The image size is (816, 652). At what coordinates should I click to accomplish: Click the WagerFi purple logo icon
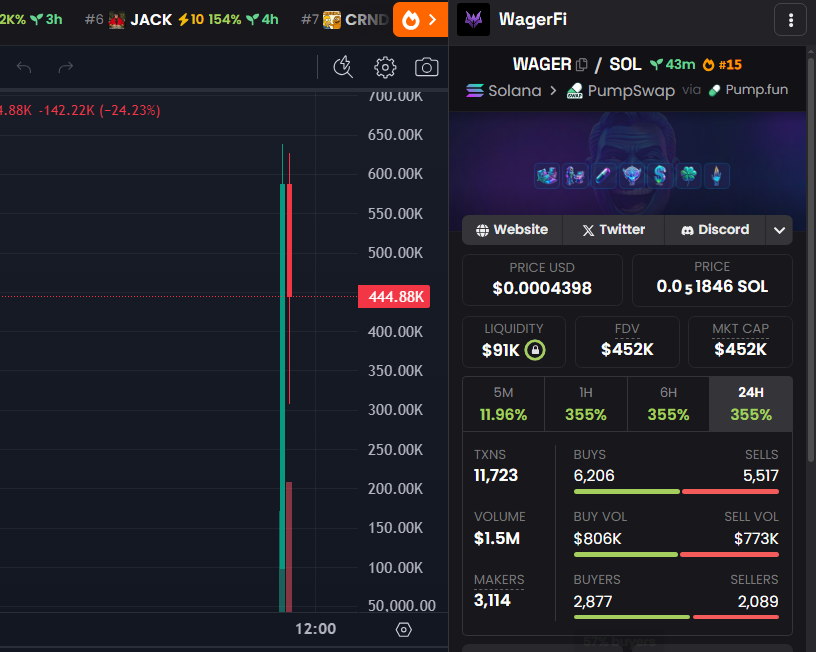[x=474, y=20]
